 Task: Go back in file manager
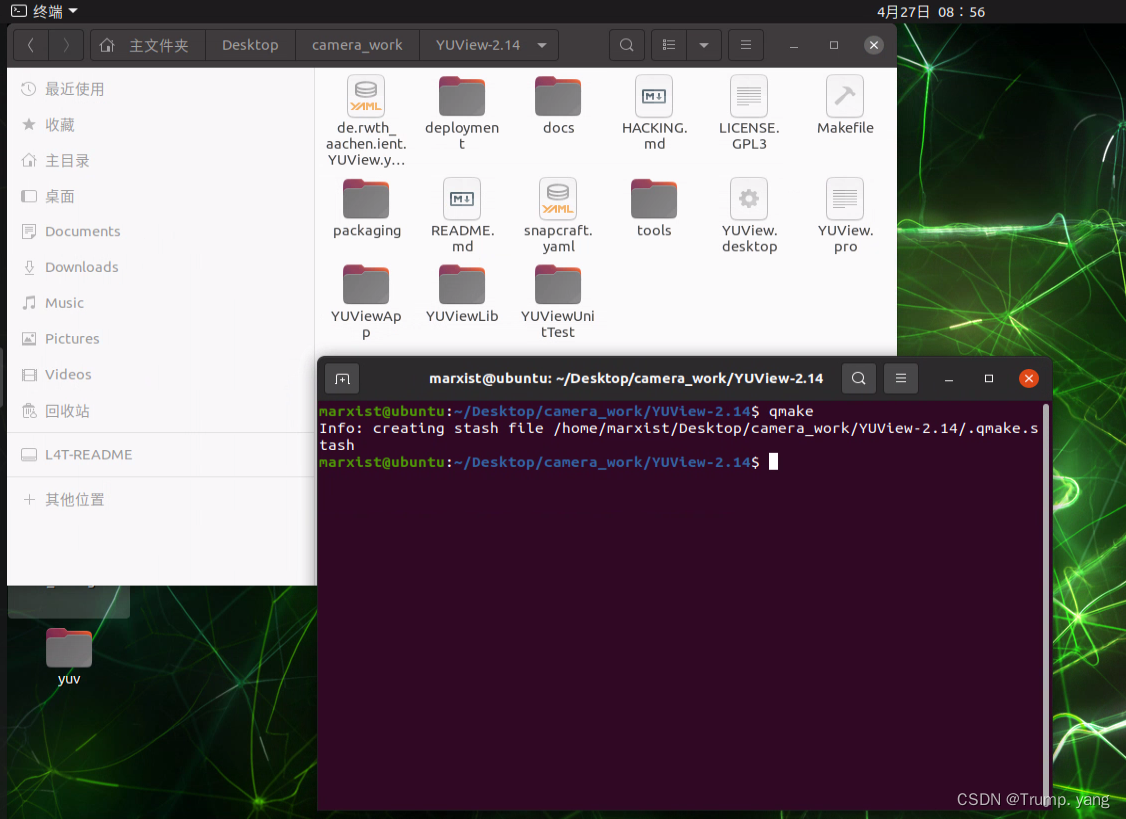click(31, 45)
